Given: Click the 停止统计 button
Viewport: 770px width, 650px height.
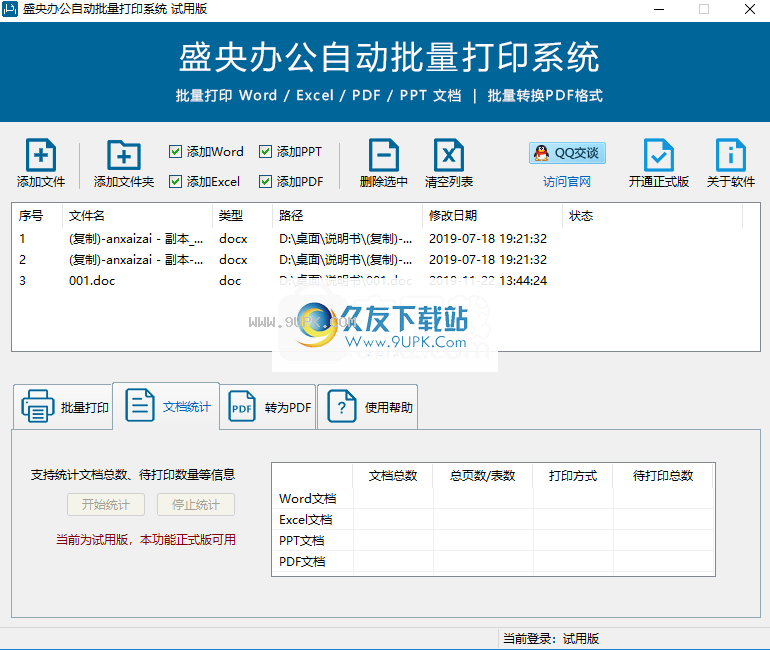Looking at the screenshot, I should 196,505.
